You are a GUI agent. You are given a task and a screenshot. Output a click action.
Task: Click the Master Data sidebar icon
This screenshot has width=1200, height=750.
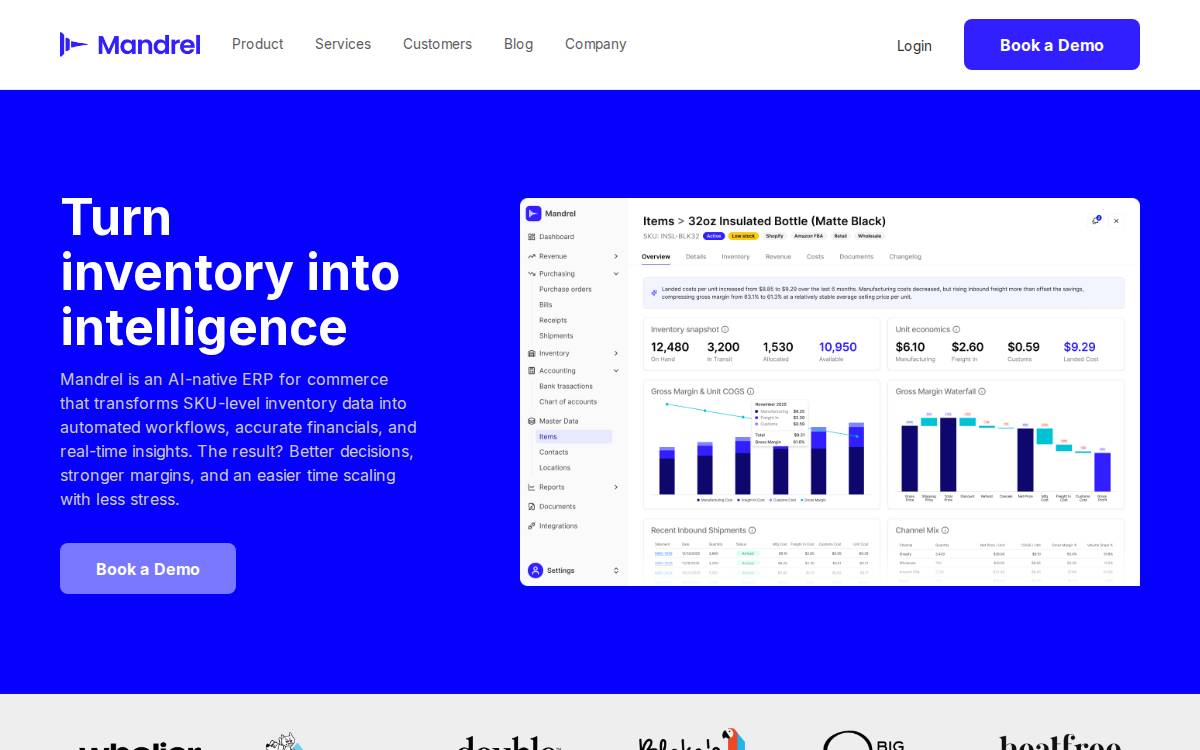[x=532, y=421]
